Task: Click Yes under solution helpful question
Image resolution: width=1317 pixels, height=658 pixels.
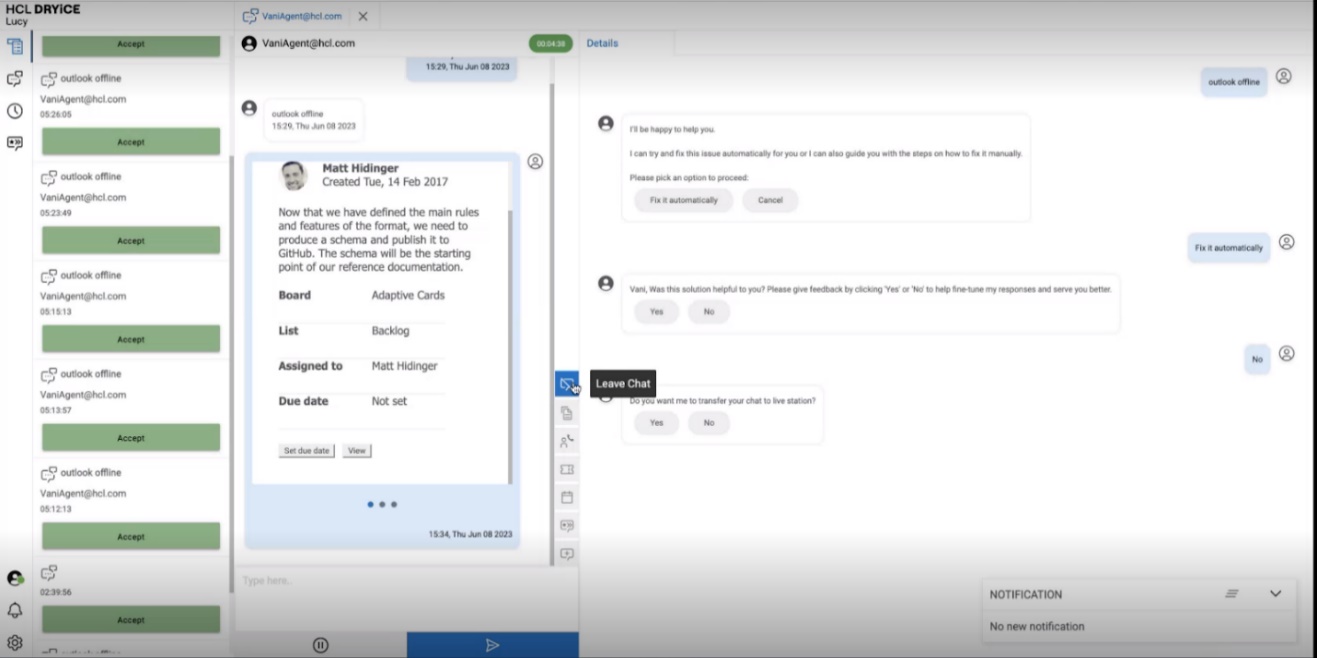Action: [x=656, y=312]
